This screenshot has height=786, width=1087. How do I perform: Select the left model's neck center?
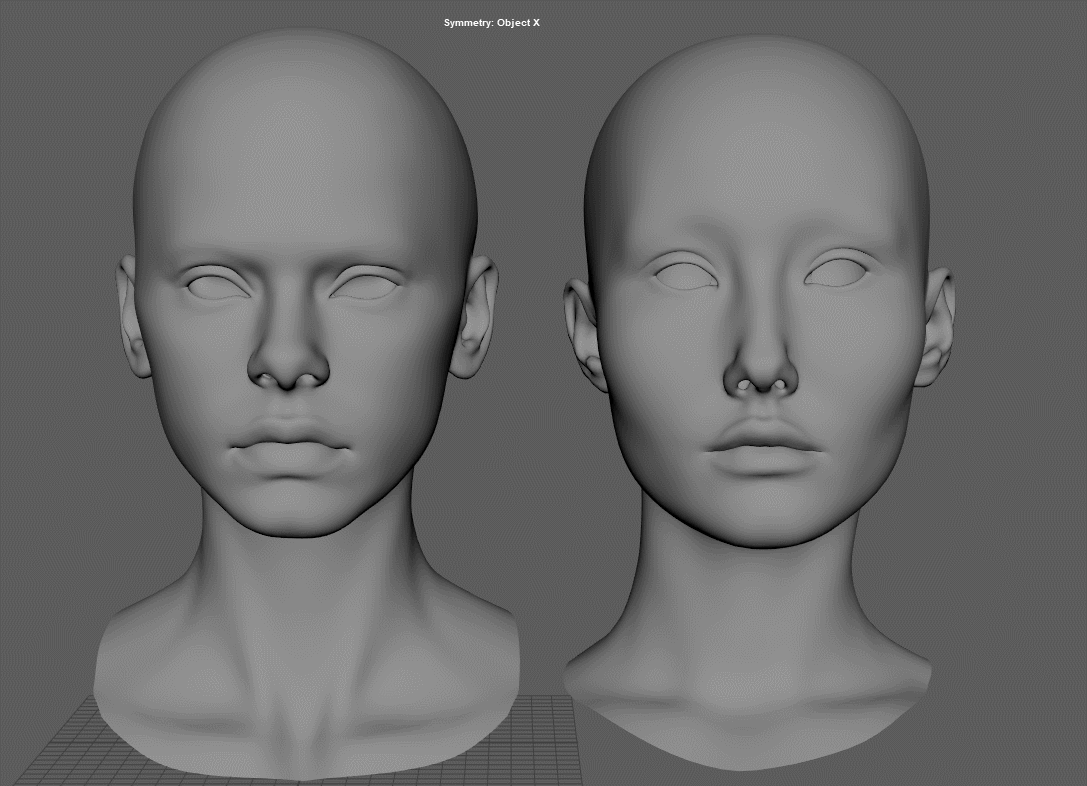pos(303,589)
